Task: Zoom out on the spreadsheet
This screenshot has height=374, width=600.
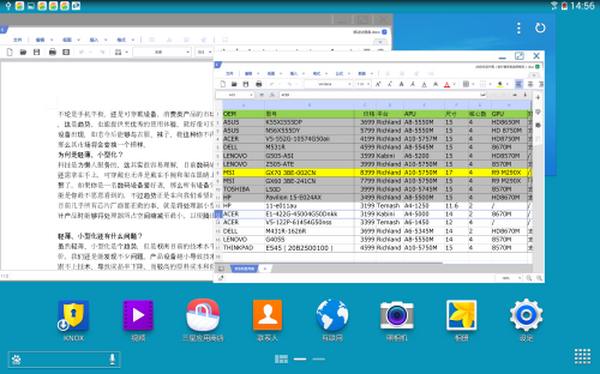Action: (539, 278)
